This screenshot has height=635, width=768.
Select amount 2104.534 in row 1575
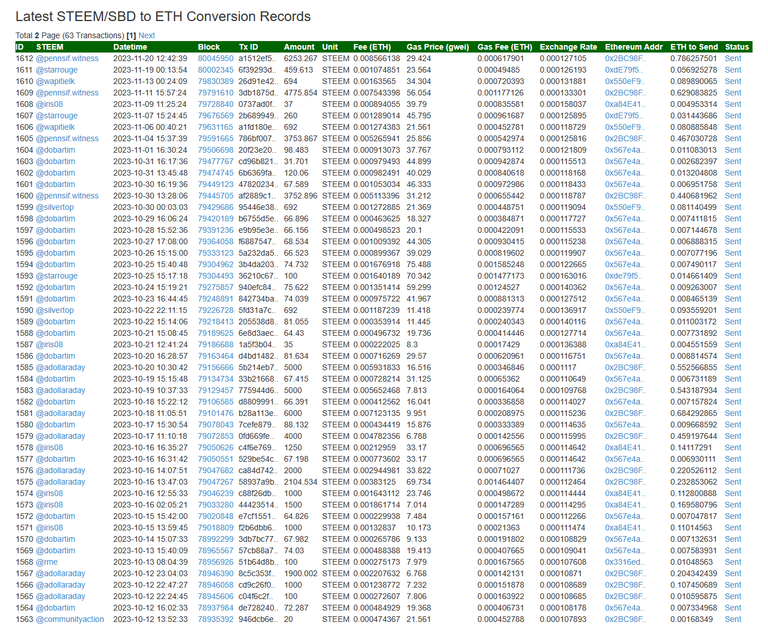pyautogui.click(x=300, y=482)
